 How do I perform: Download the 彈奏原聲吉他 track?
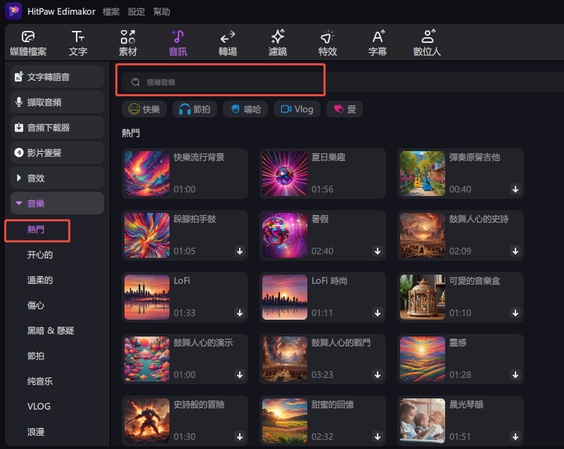tap(515, 189)
